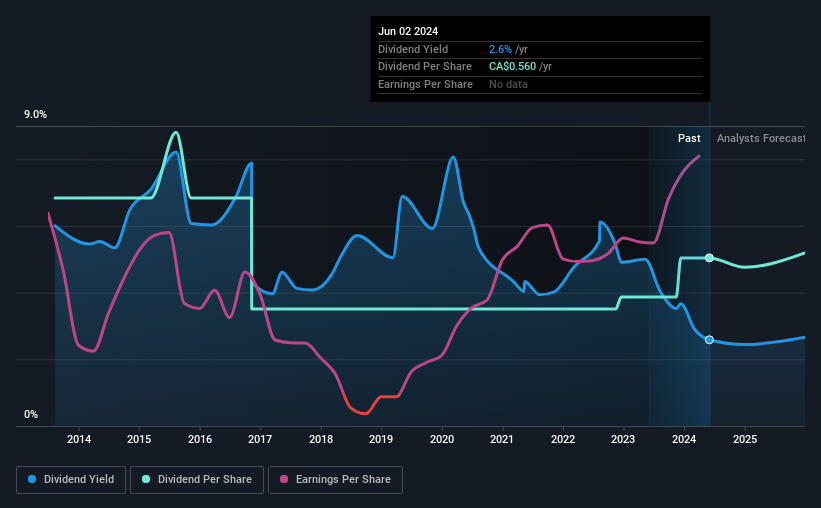This screenshot has height=508, width=821.
Task: Click the 2025 x-axis label
Action: 745,439
